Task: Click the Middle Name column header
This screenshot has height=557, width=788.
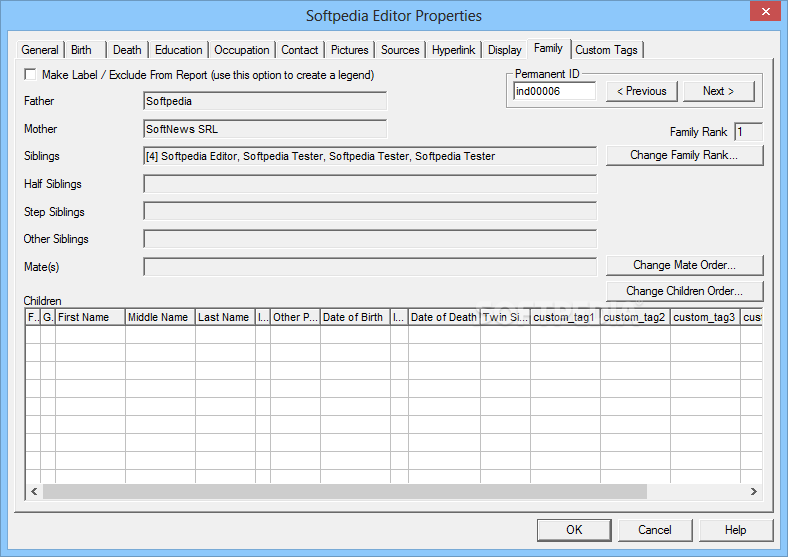Action: pos(160,317)
